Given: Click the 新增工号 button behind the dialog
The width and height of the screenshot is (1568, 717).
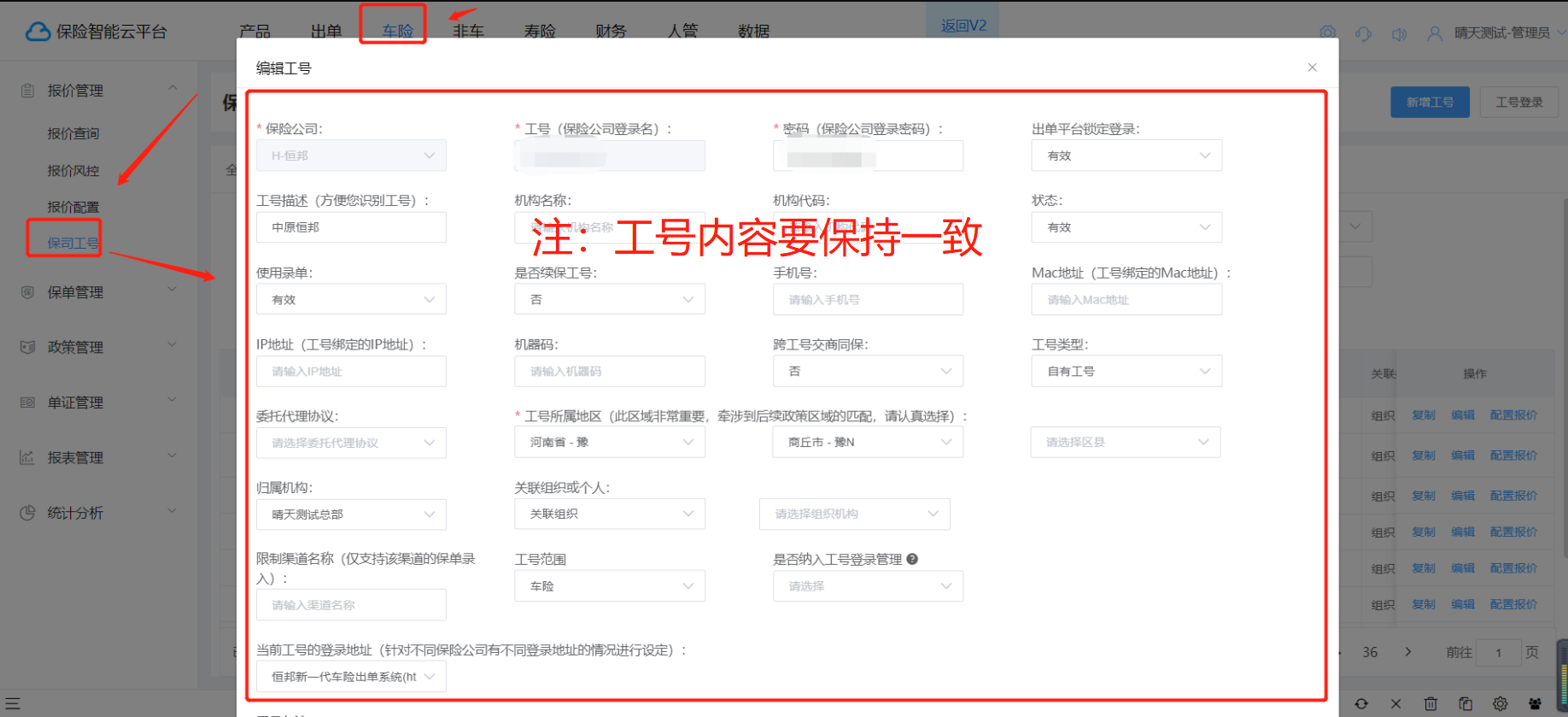Looking at the screenshot, I should [1431, 103].
